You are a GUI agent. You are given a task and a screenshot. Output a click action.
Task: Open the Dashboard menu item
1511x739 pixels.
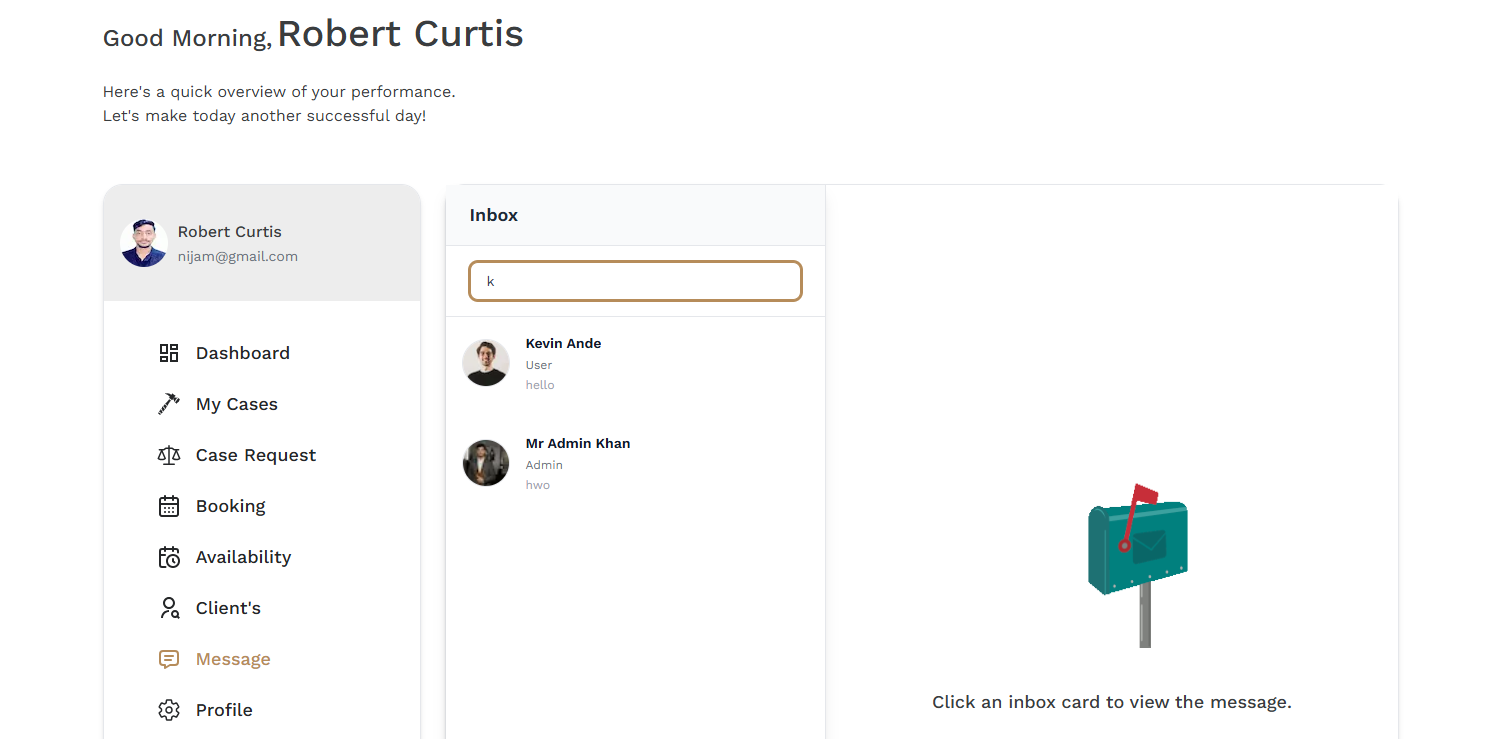(x=243, y=353)
